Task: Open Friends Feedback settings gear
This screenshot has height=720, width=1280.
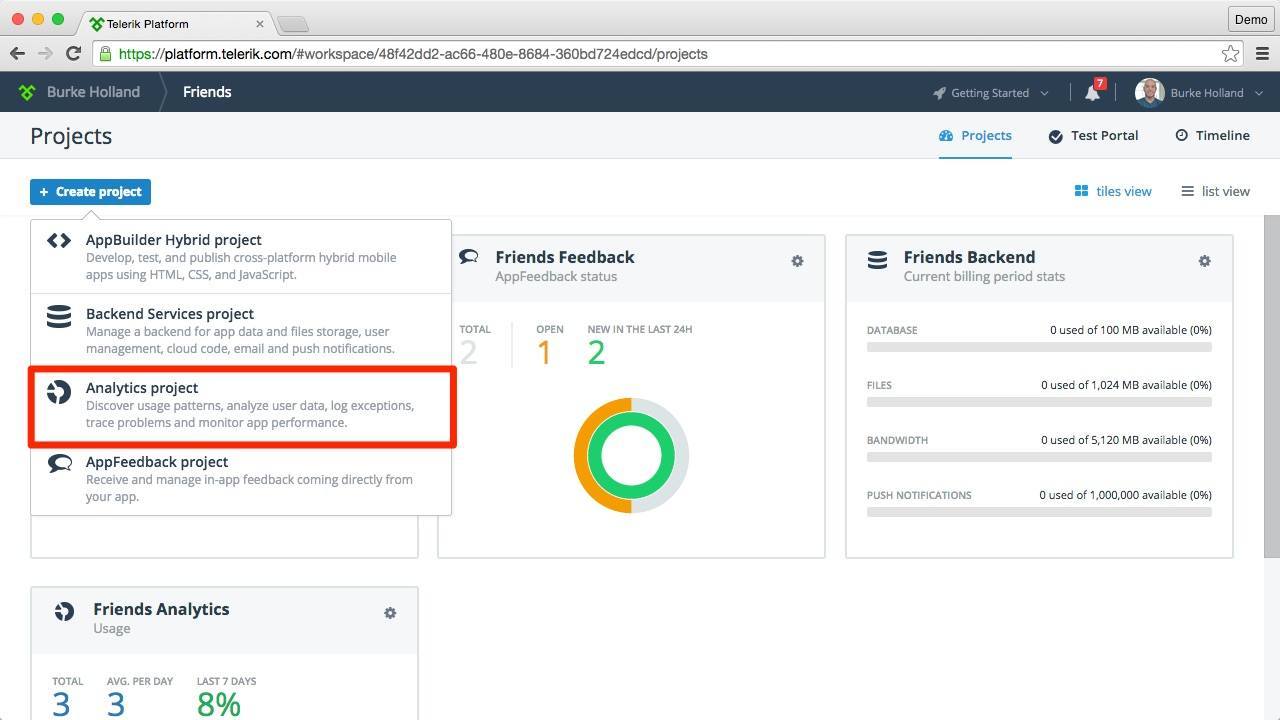Action: click(x=797, y=261)
